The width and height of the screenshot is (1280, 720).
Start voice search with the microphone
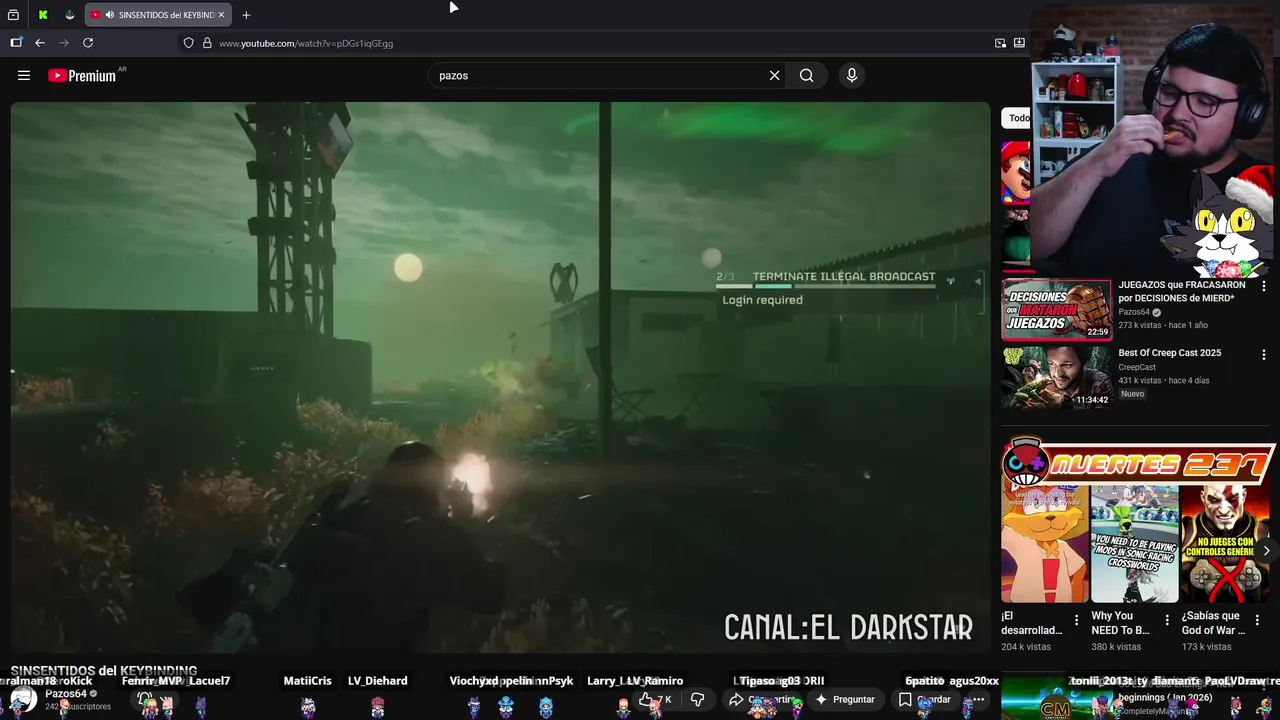[852, 75]
